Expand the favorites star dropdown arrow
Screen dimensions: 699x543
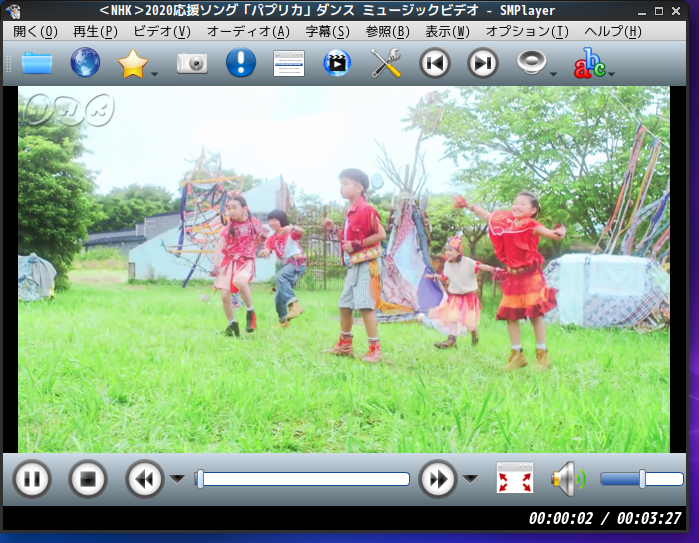pyautogui.click(x=154, y=74)
